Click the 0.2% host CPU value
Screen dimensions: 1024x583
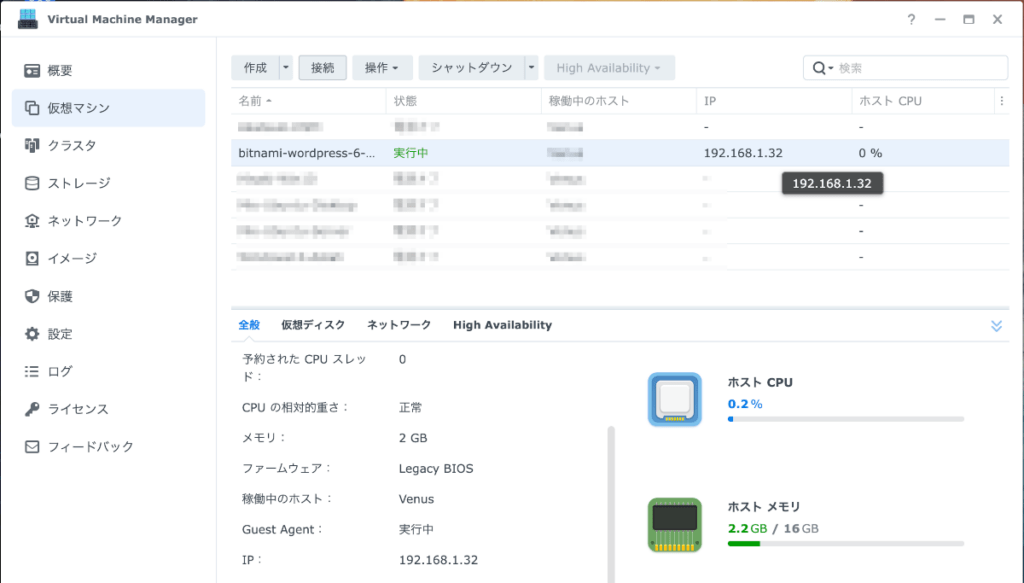pyautogui.click(x=745, y=403)
